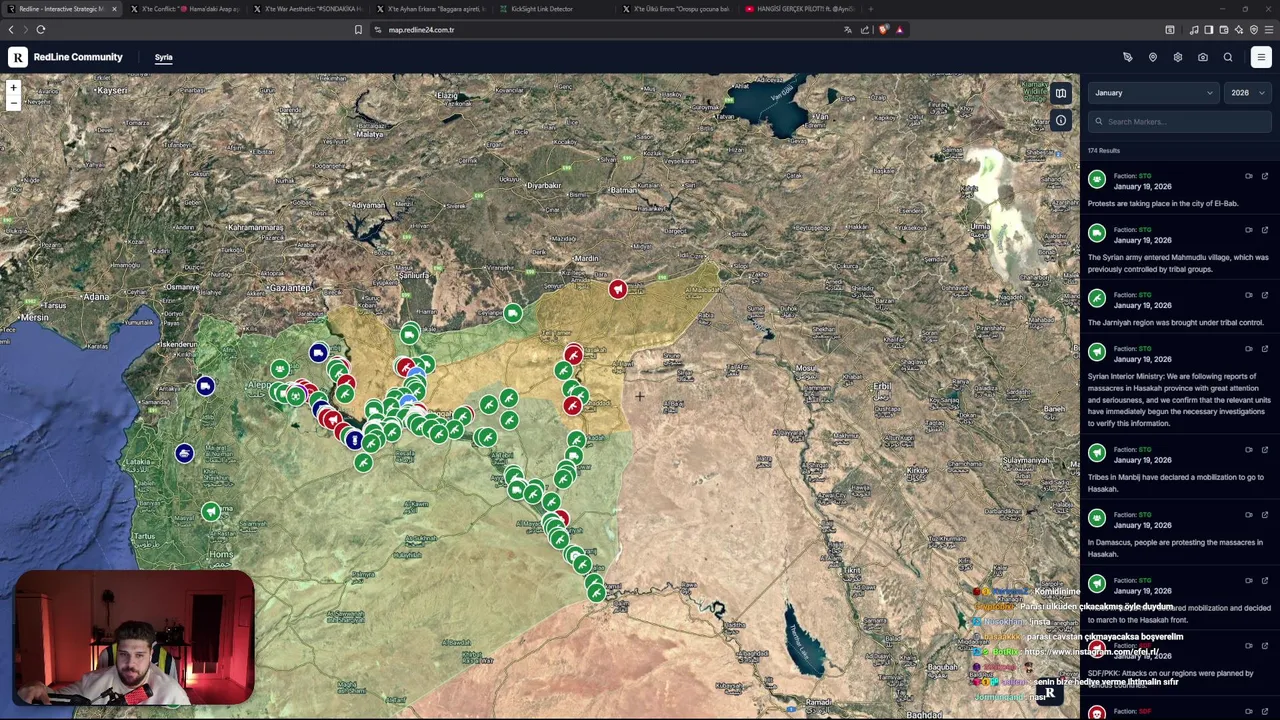Switch to the X'te Conflict browser tab
The image size is (1280, 720).
coord(186,9)
